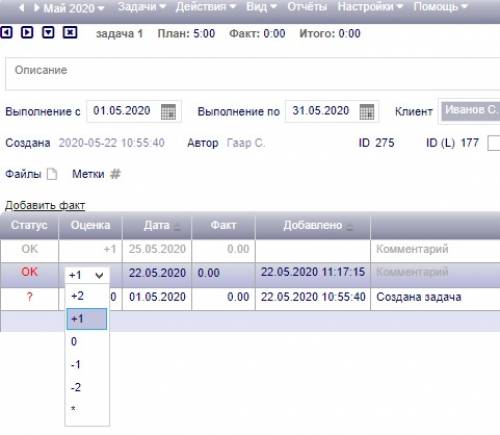Sort table by Дата column header
Screen dimensions: 500x435
(157, 226)
